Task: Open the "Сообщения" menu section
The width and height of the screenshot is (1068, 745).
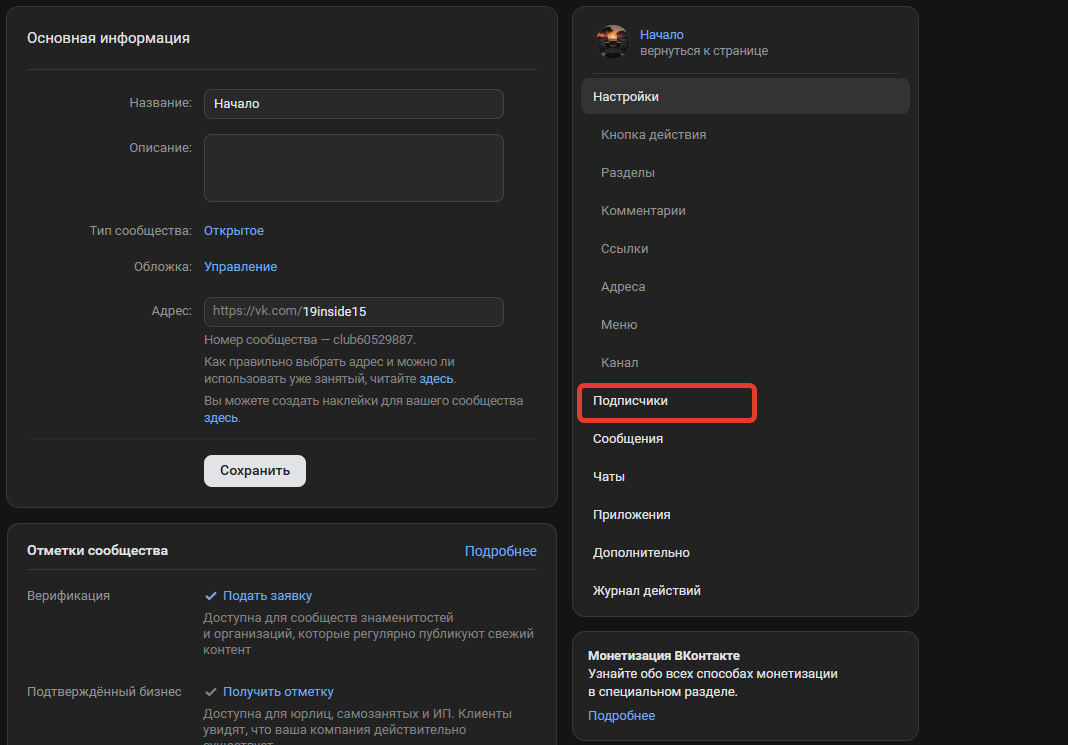Action: coord(627,439)
